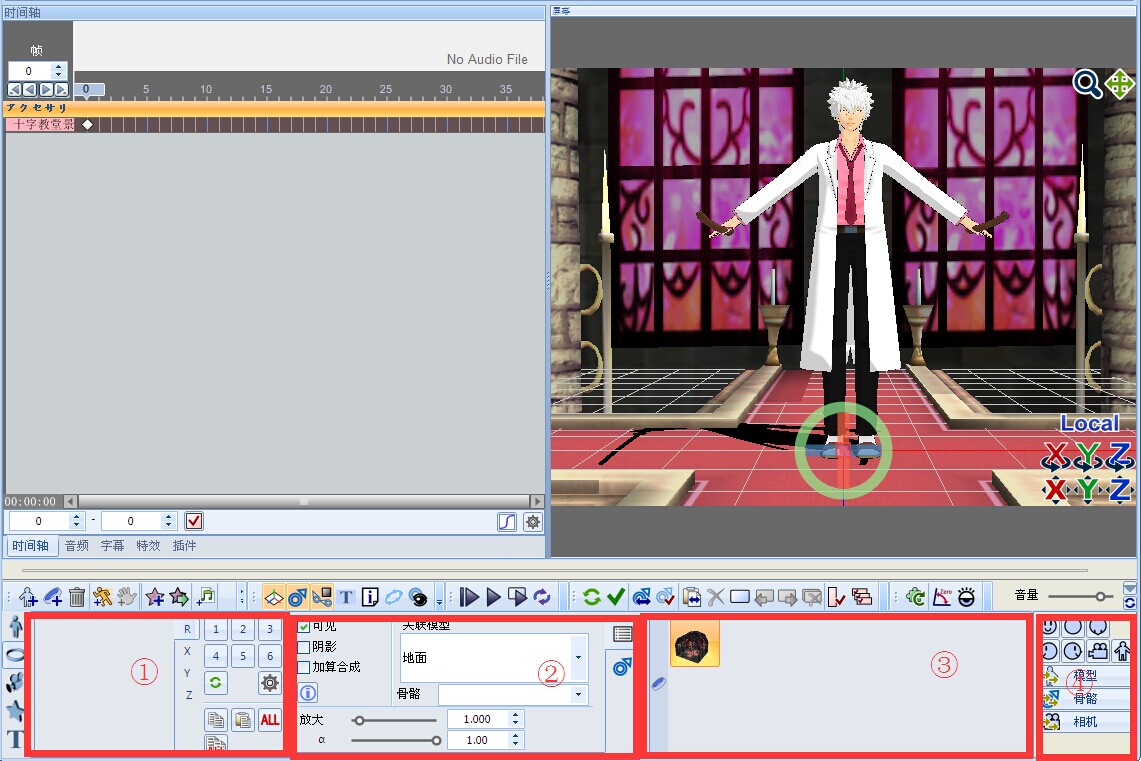Toggle the red checkmark box under timeline
Image resolution: width=1141 pixels, height=761 pixels.
tap(194, 521)
